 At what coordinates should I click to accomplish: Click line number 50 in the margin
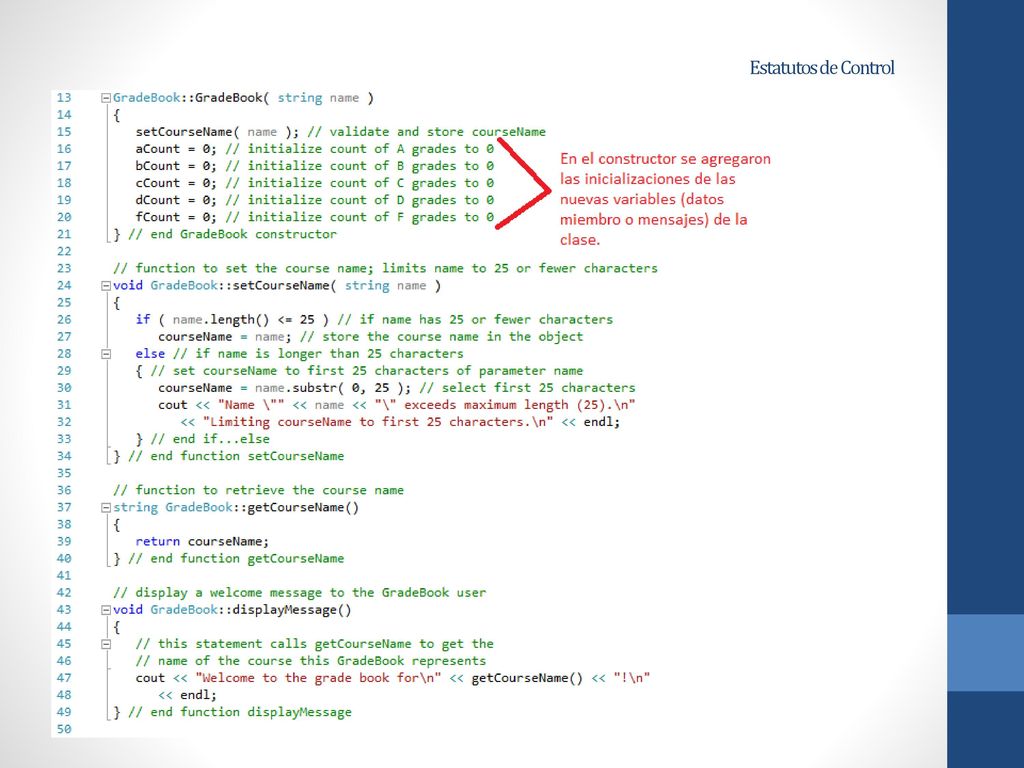click(63, 729)
